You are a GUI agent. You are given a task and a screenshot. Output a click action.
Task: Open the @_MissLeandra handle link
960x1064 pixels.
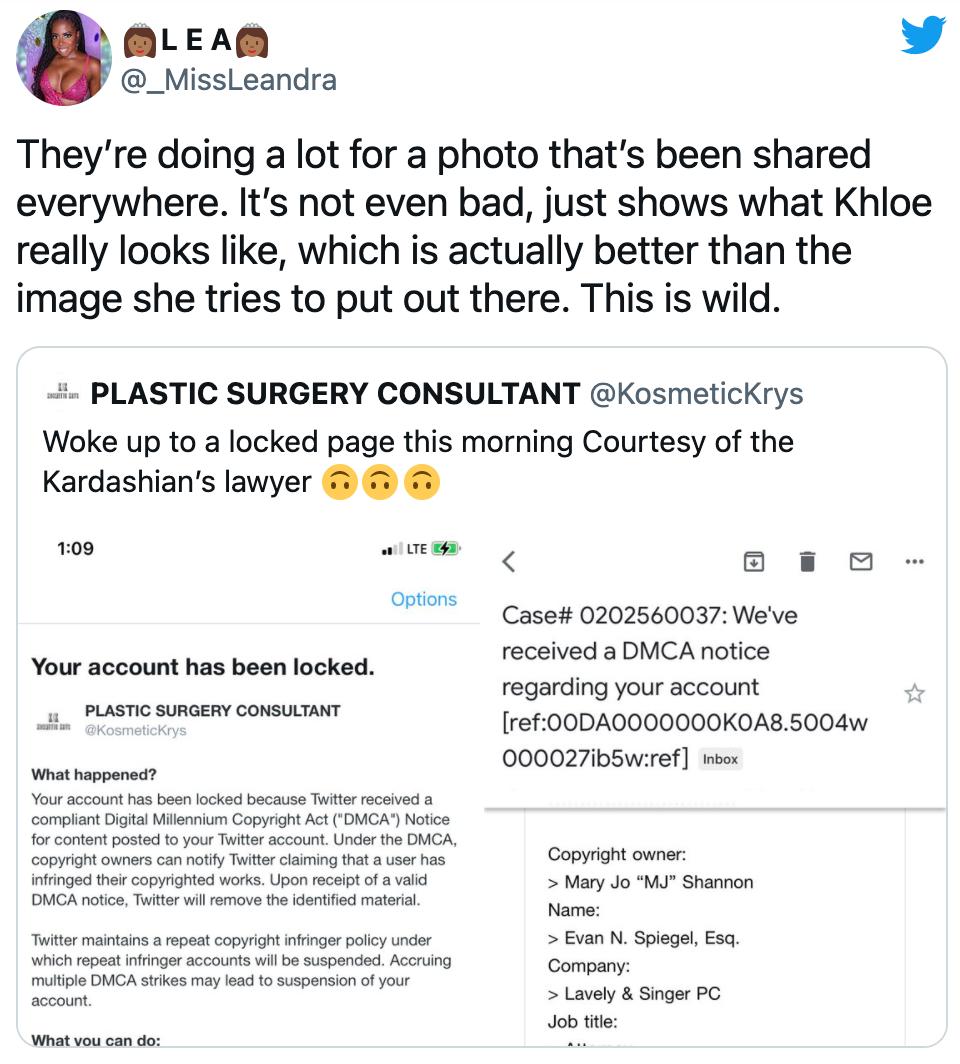228,79
